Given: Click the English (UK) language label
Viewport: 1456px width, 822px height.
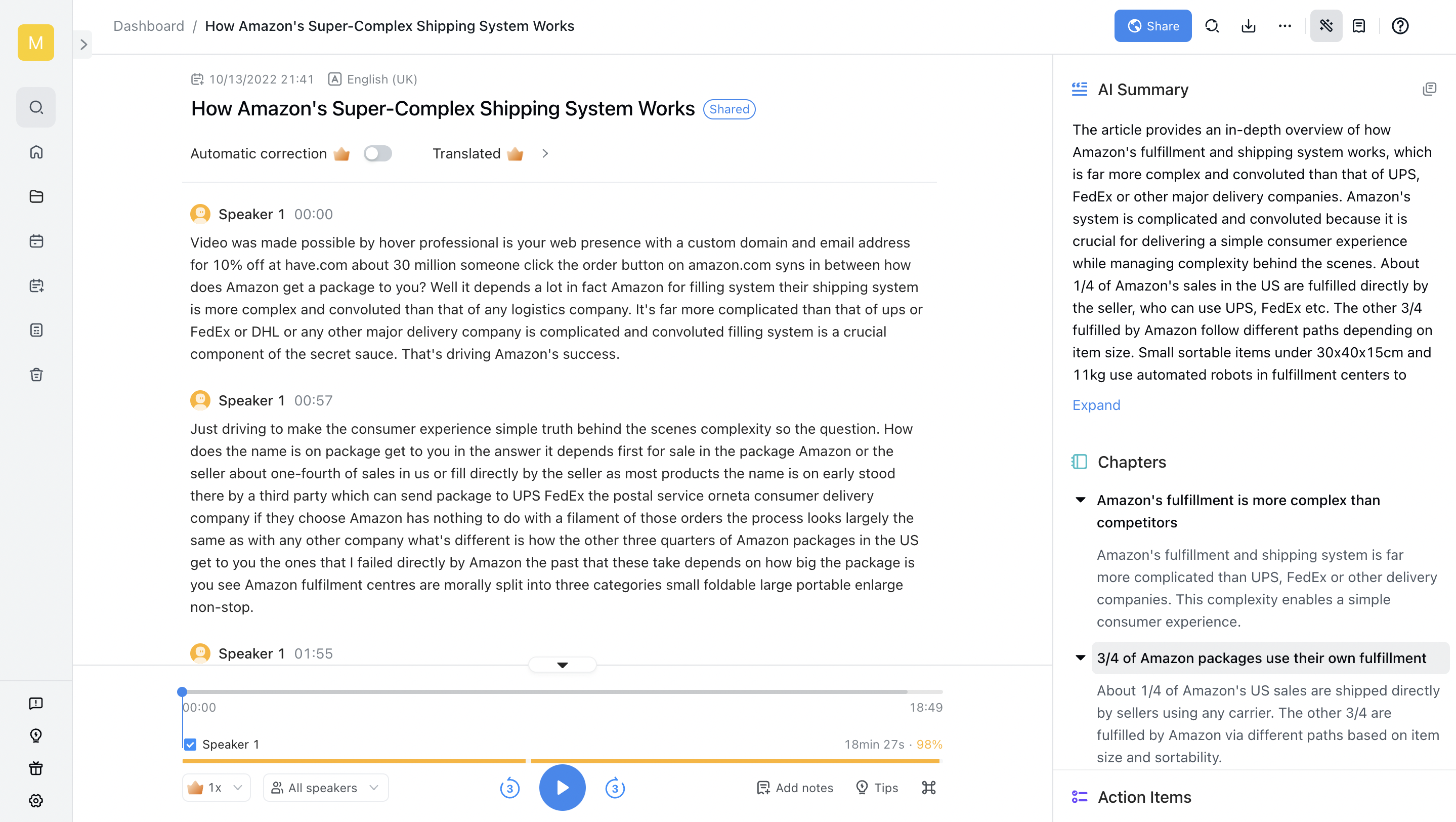Looking at the screenshot, I should tap(382, 79).
